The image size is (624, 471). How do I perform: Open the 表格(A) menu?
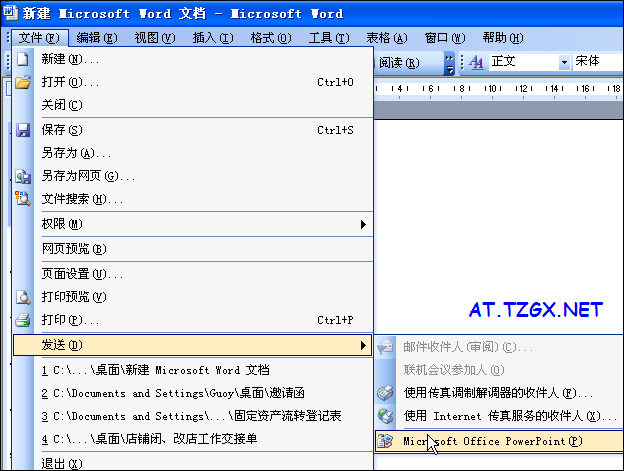(387, 38)
